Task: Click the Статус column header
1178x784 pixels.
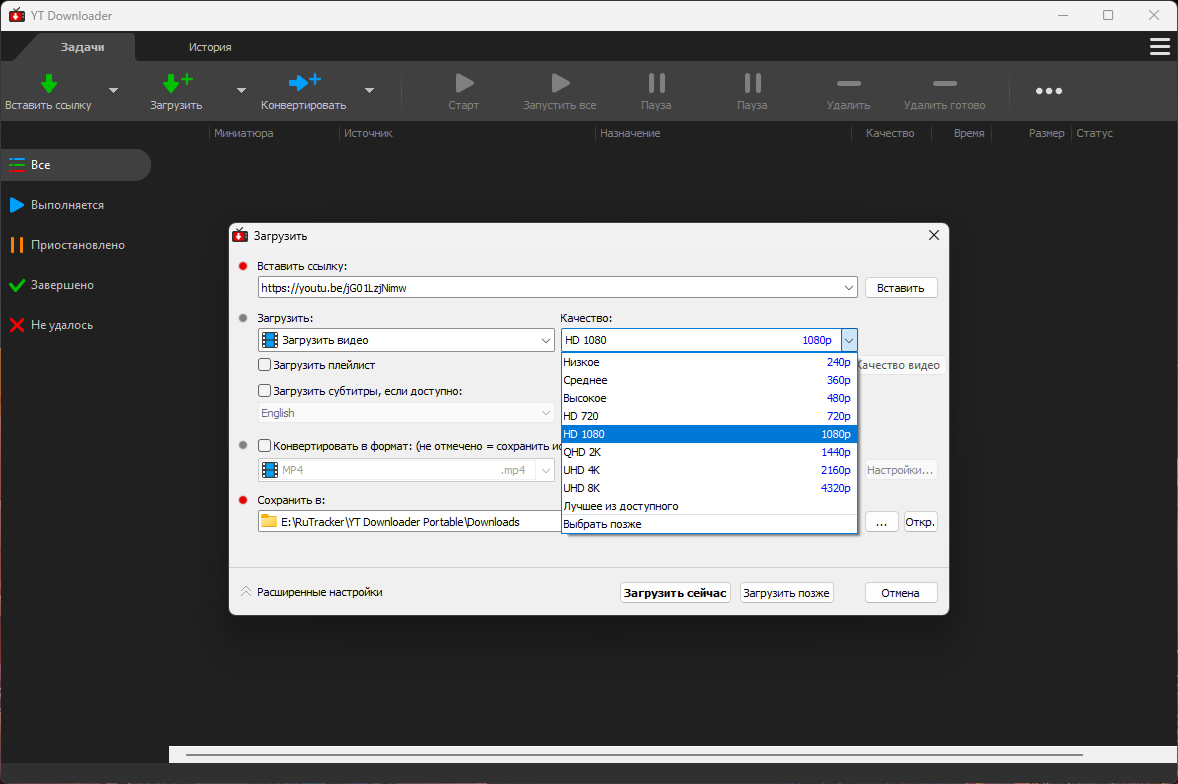Action: click(x=1095, y=133)
